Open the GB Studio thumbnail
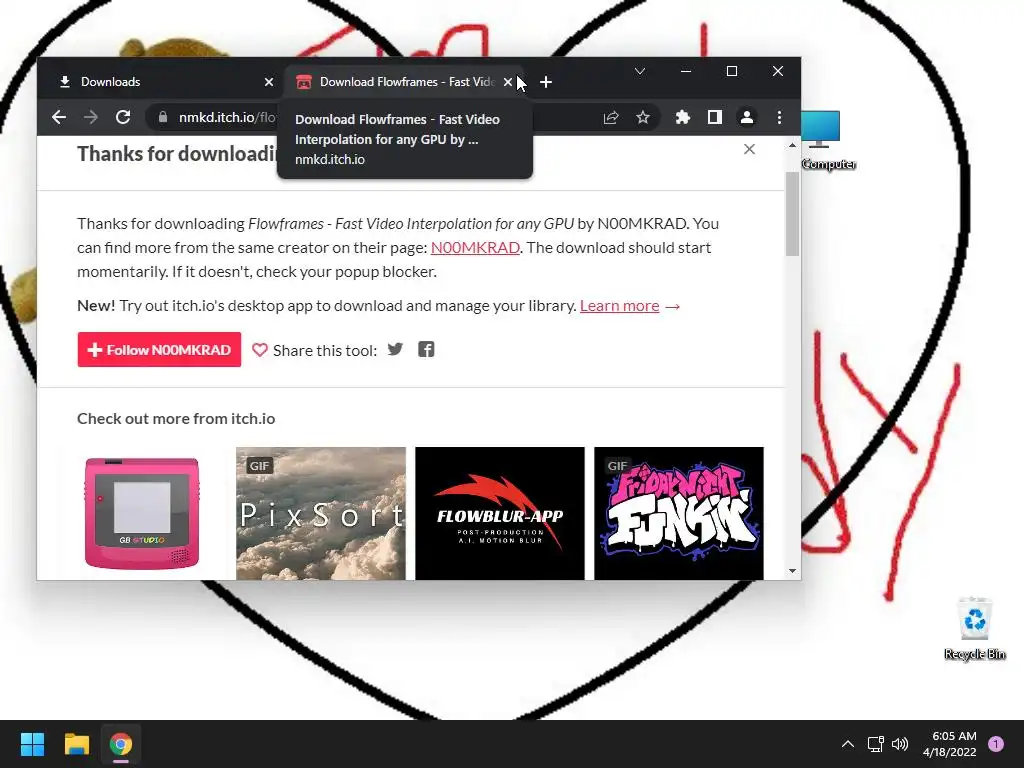The height and width of the screenshot is (768, 1024). click(142, 513)
